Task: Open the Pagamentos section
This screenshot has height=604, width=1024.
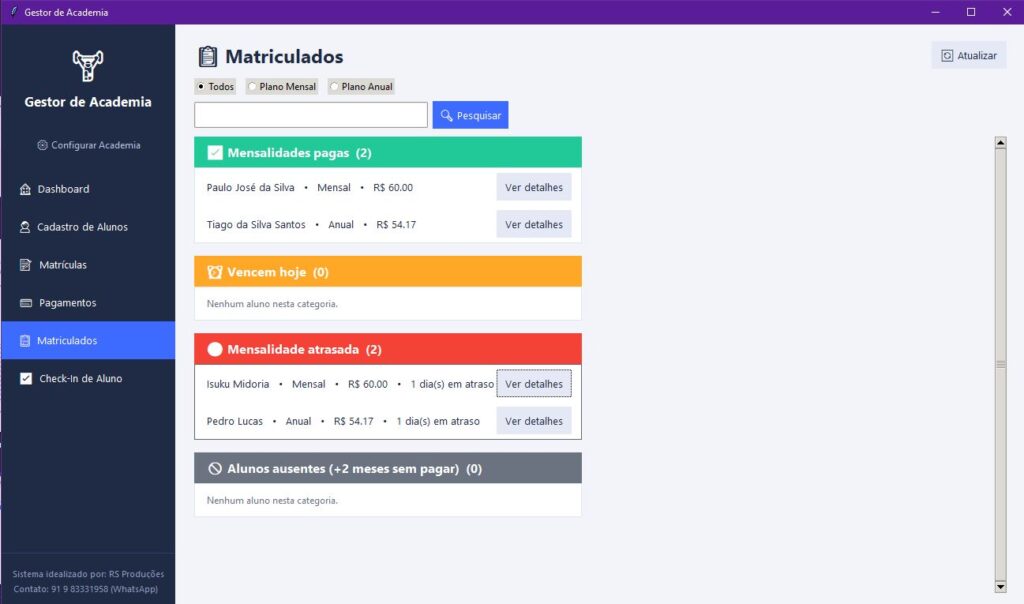Action: (x=88, y=303)
